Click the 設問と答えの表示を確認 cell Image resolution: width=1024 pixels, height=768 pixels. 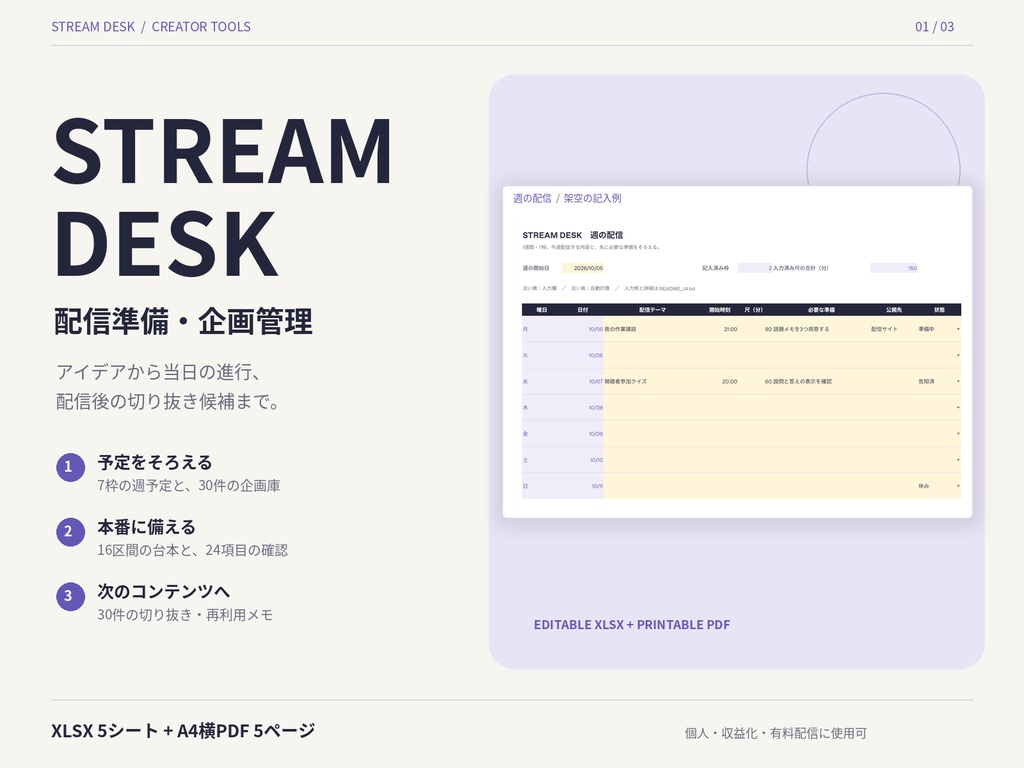(x=821, y=381)
